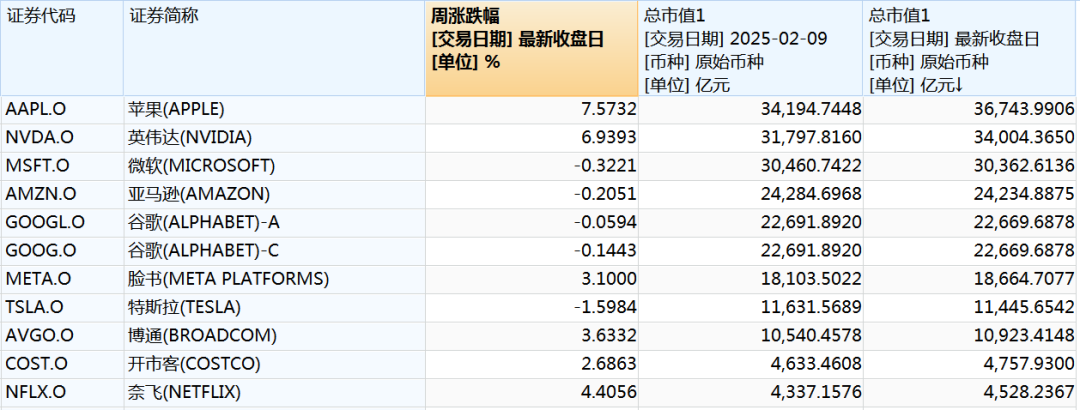Select ticker MSFT.O
The width and height of the screenshot is (1080, 410).
37,166
